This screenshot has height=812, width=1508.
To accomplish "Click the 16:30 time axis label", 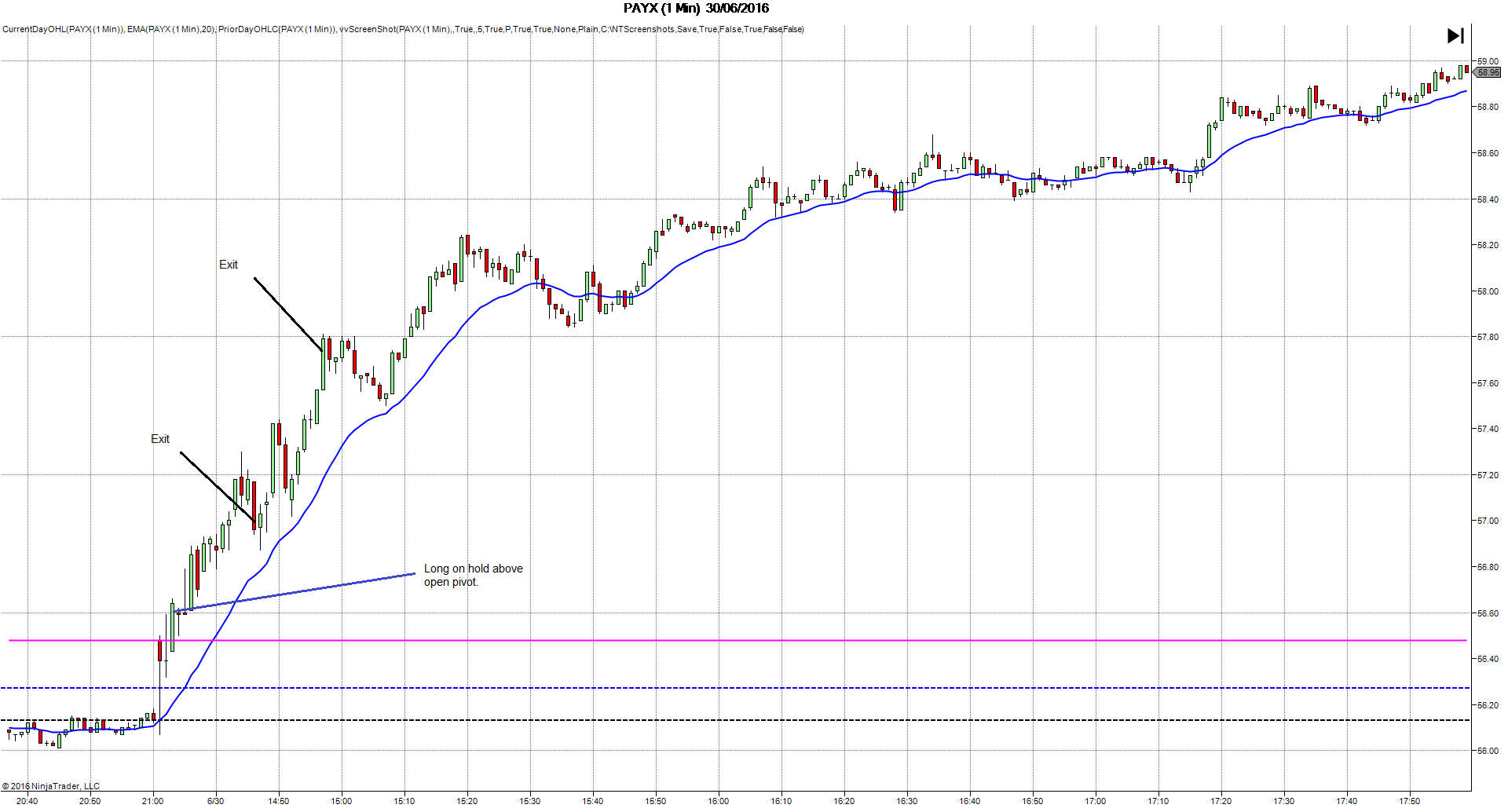I will click(906, 801).
